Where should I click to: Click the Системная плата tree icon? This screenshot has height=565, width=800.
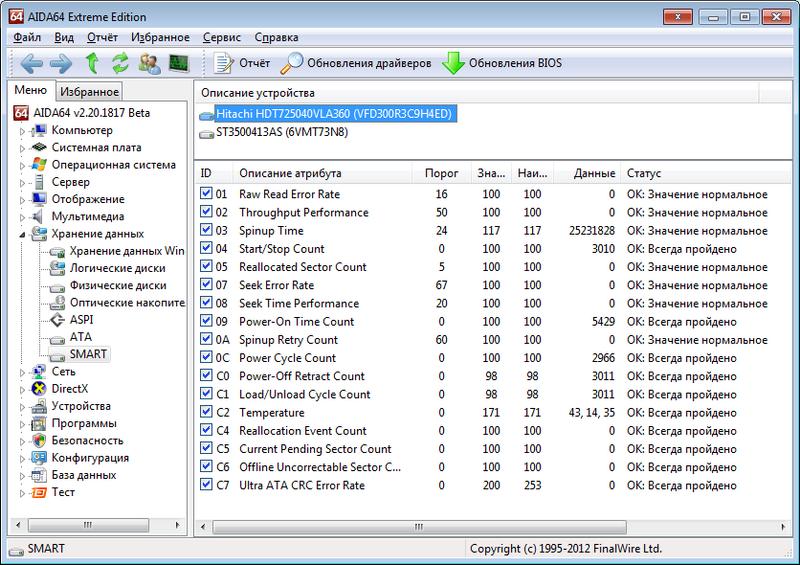[39, 148]
